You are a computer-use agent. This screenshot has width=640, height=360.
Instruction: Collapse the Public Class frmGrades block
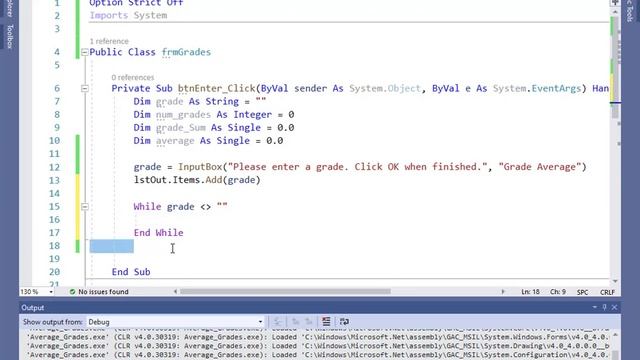coord(84,52)
